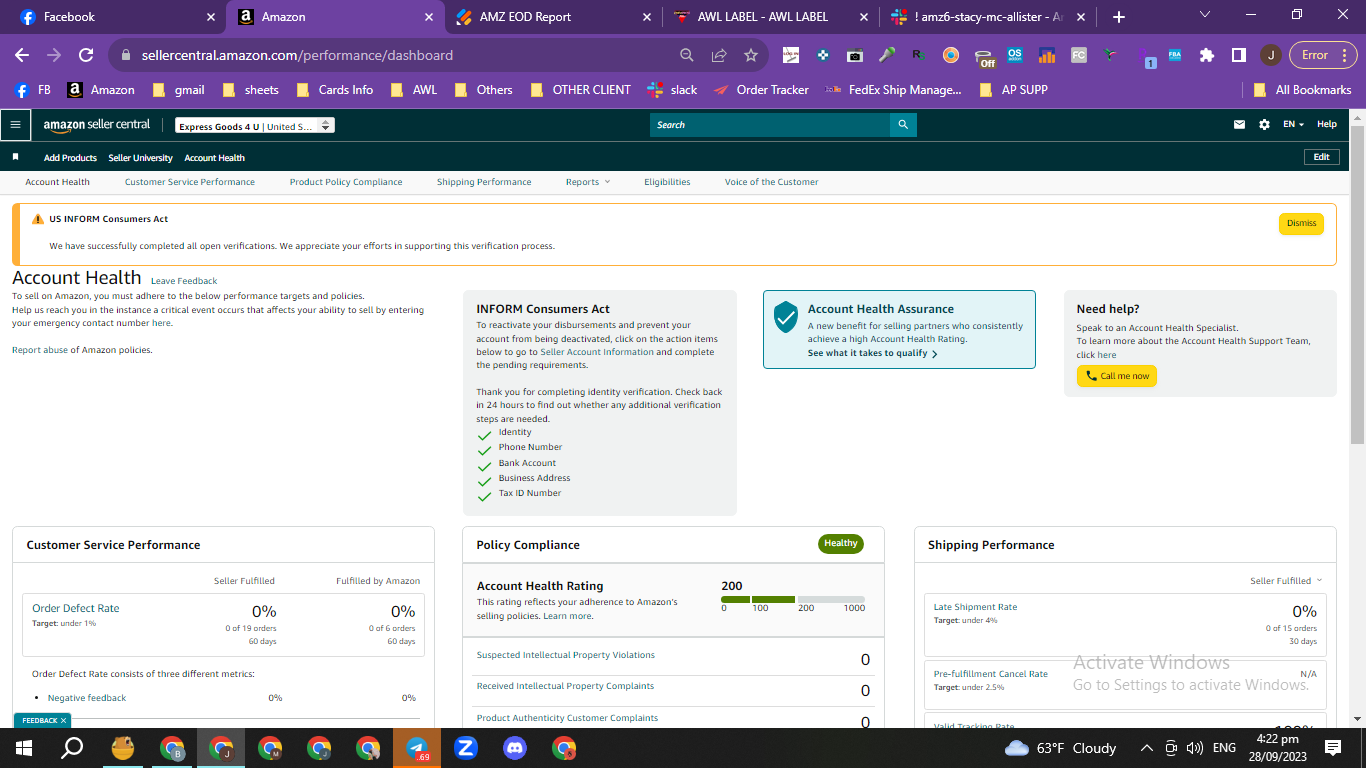Open the Windows notification center icon
Image resolution: width=1366 pixels, height=768 pixels.
click(x=1332, y=747)
